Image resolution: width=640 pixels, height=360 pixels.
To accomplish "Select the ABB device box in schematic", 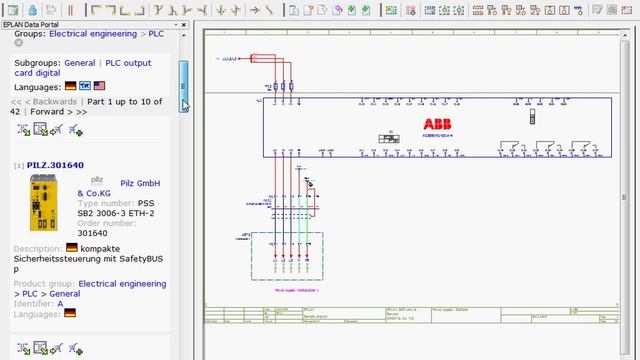I will 437,127.
